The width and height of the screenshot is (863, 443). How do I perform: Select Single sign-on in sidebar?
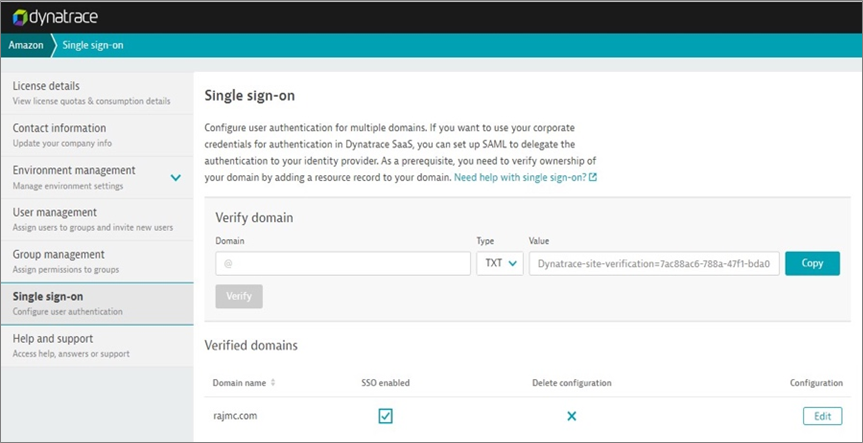pyautogui.click(x=97, y=304)
